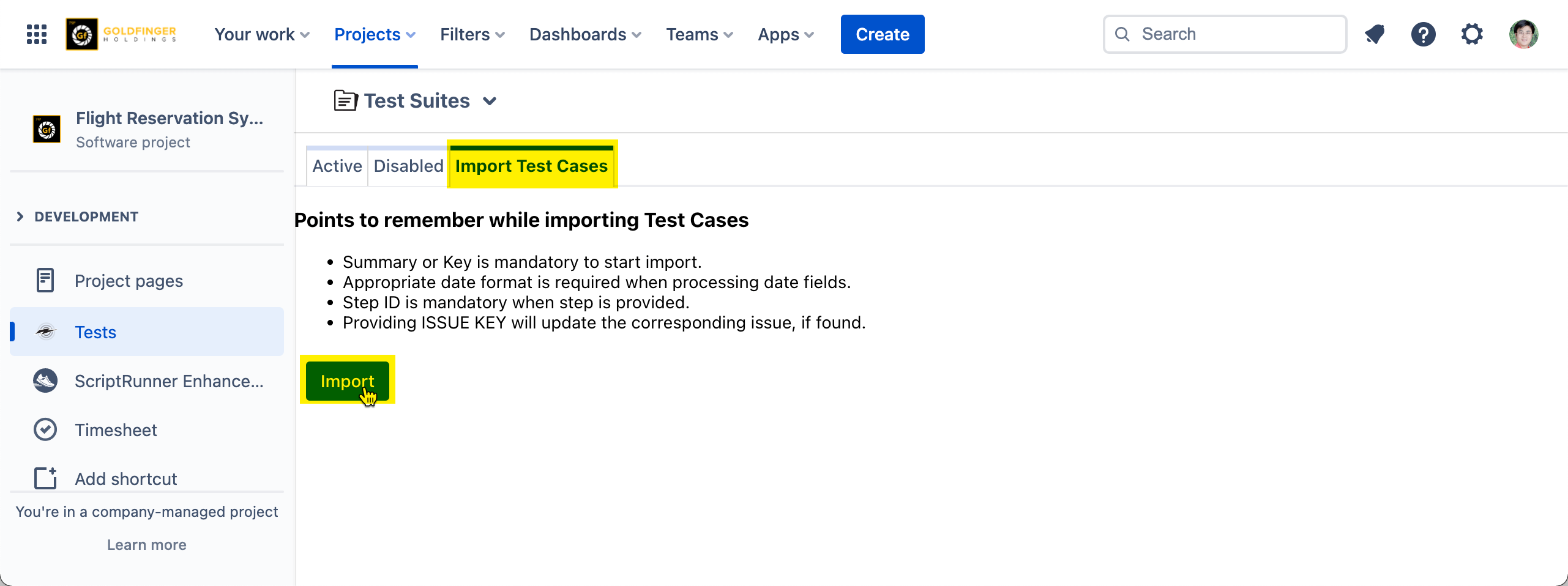The height and width of the screenshot is (586, 1568).
Task: Click the Test Suites document icon
Action: 346,100
